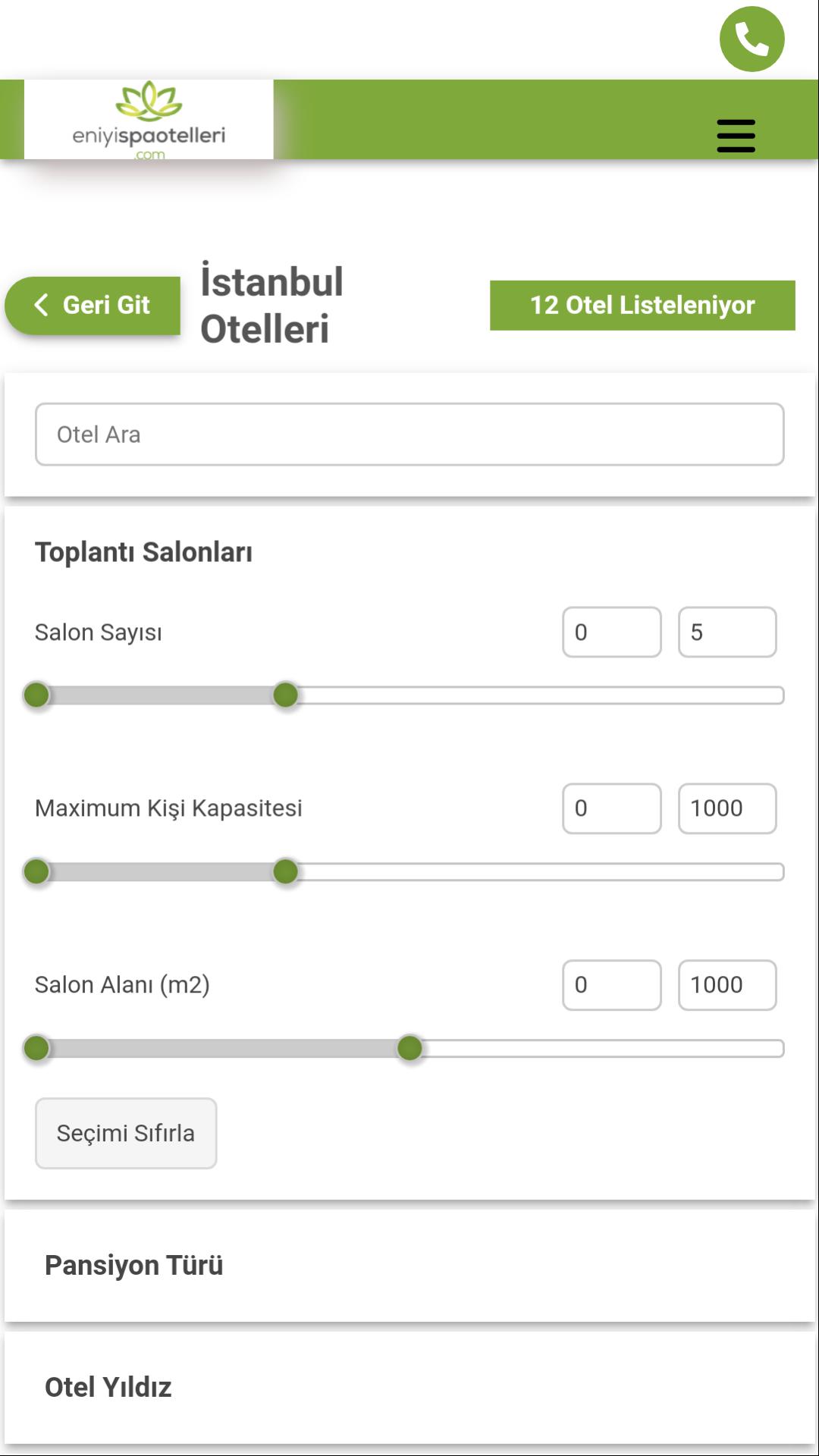
Task: Click Maximum Kişi Kapasitesi right slider handle
Action: pos(286,871)
